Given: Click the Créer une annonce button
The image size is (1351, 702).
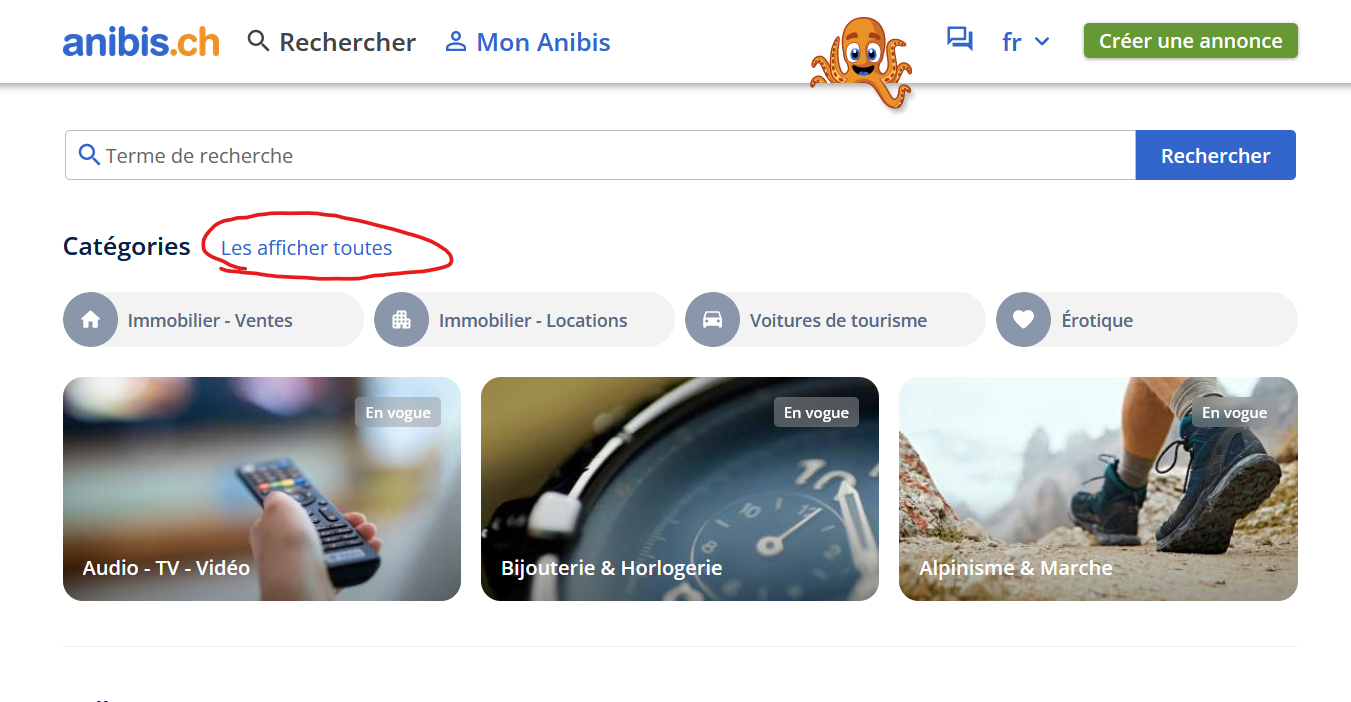Looking at the screenshot, I should [x=1191, y=41].
